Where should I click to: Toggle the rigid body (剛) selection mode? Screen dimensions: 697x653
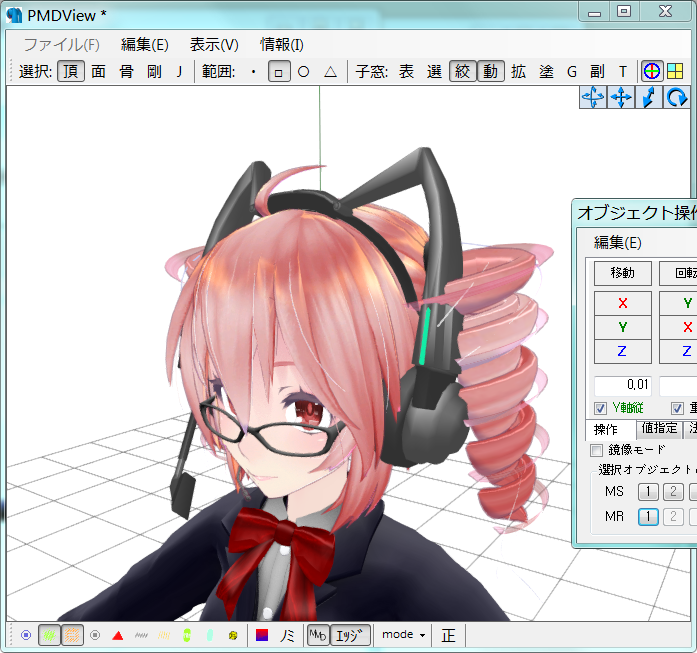click(154, 71)
